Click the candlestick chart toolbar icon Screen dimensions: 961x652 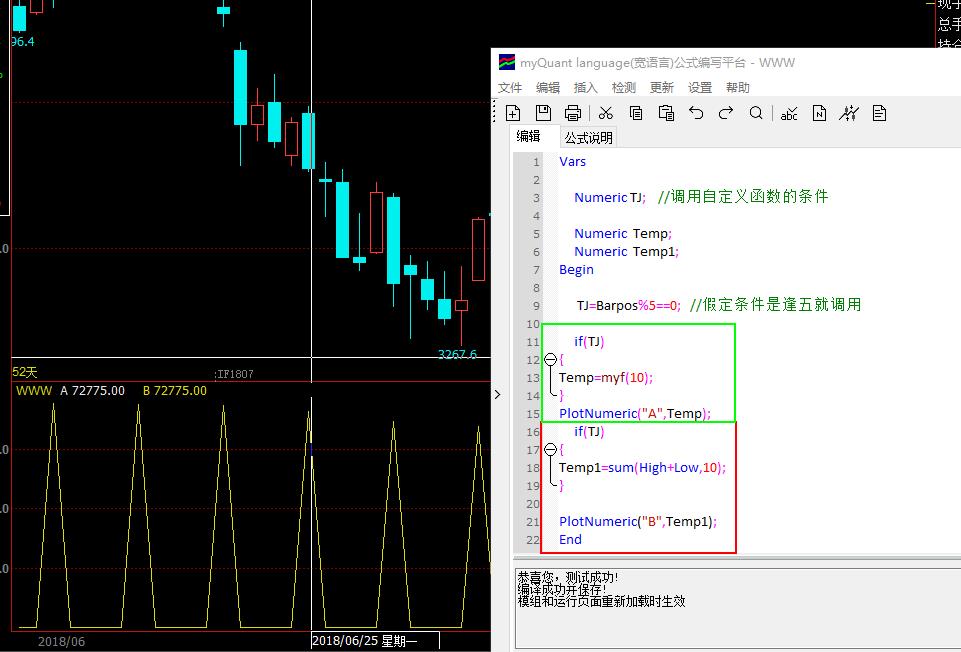coord(849,113)
